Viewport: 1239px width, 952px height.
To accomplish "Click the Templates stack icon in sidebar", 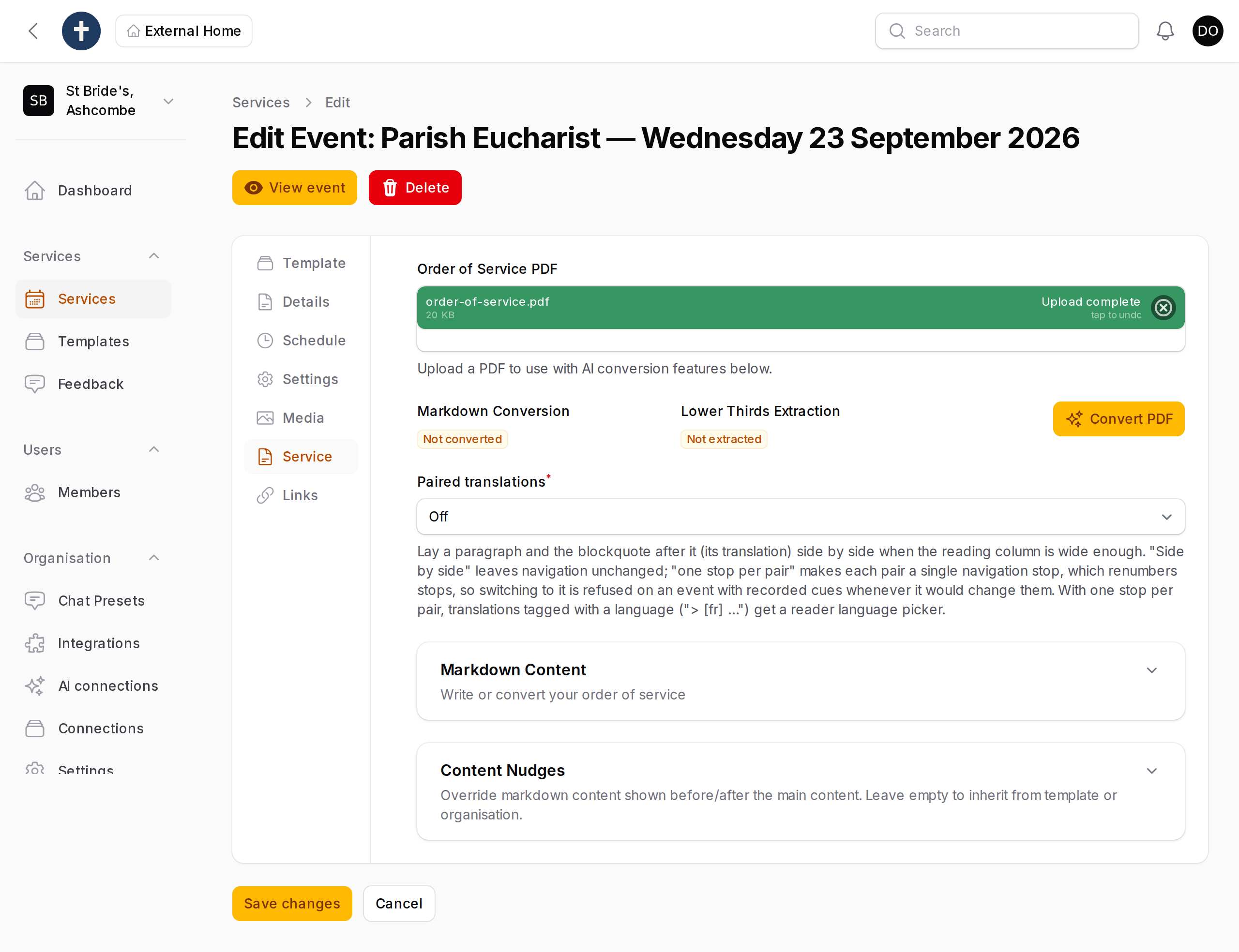I will click(x=34, y=342).
